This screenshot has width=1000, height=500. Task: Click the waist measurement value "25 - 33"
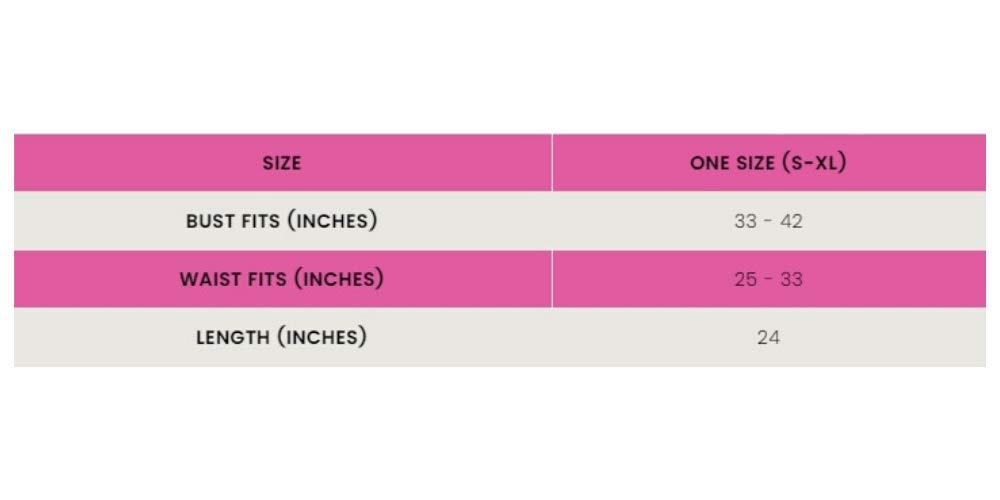coord(767,279)
